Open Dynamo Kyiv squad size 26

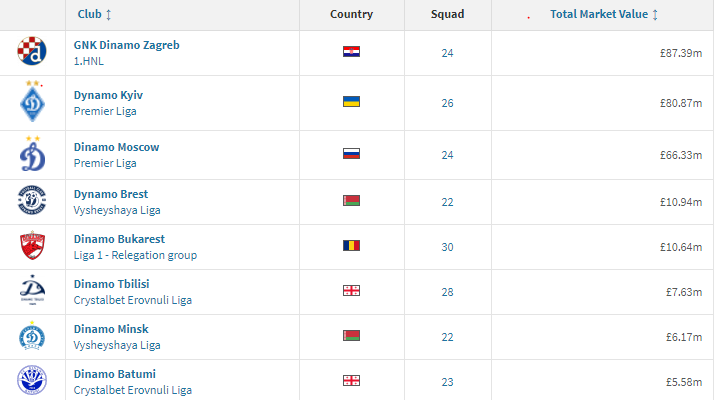(x=447, y=103)
